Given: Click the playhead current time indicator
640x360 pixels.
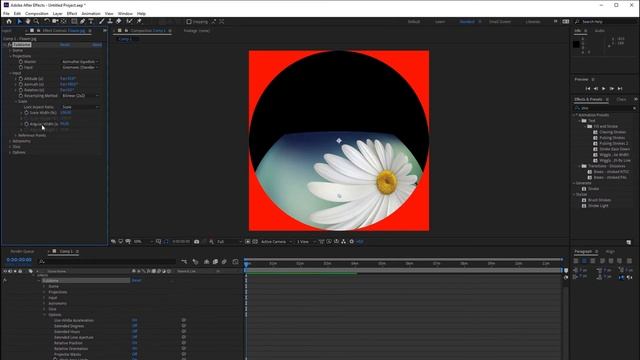Looking at the screenshot, I should pos(246,264).
